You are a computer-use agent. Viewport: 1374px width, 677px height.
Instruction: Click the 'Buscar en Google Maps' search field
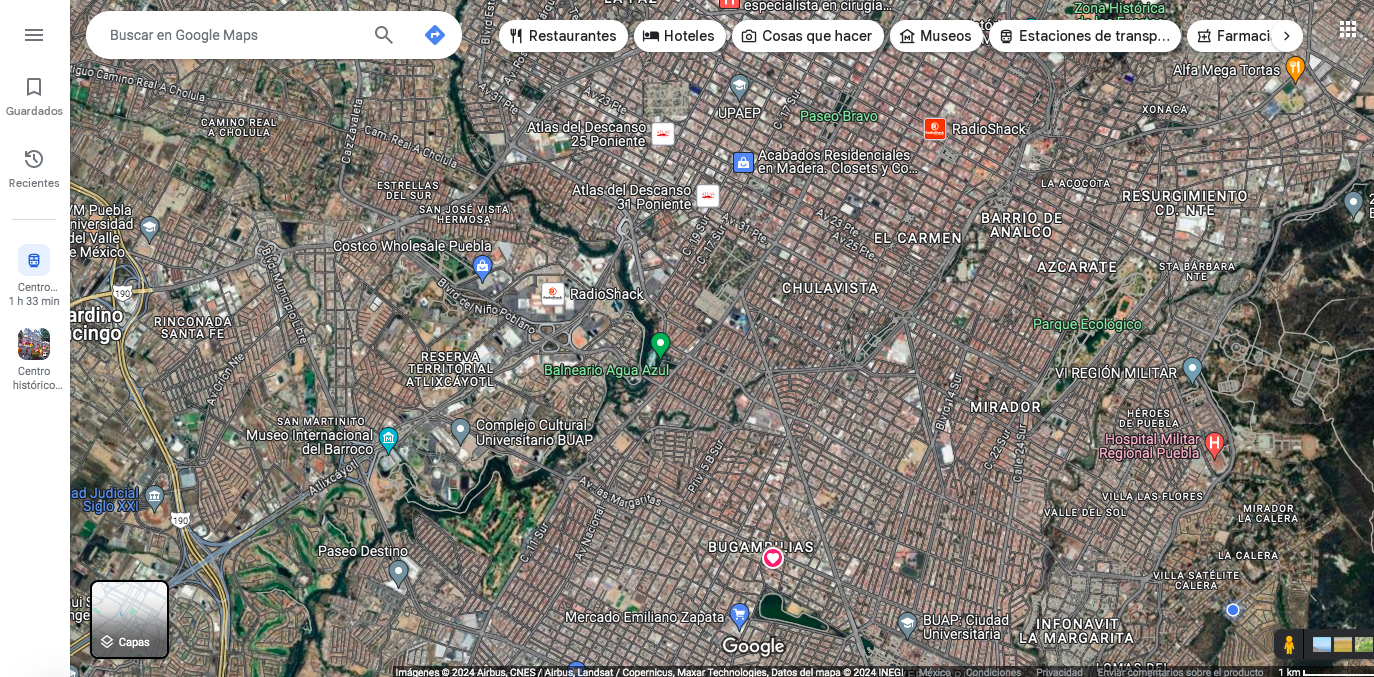click(230, 35)
